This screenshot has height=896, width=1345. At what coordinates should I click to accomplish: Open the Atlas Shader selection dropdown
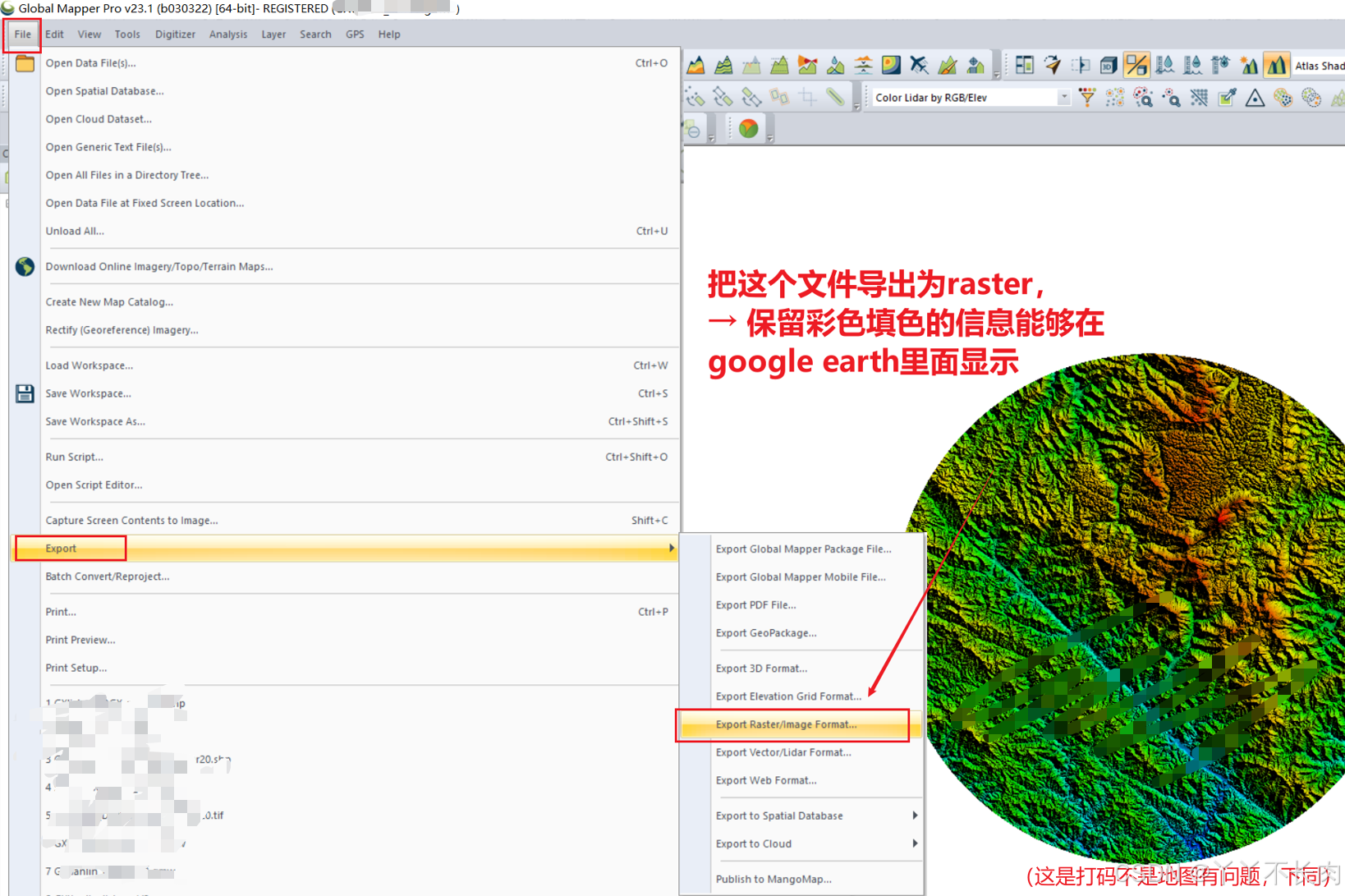click(x=1319, y=66)
